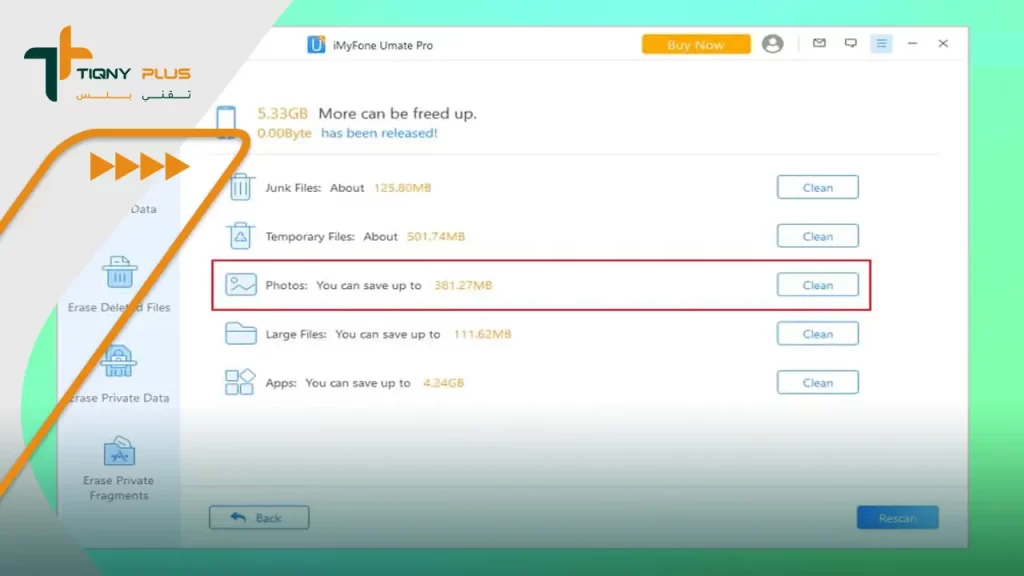
Task: Click the '5.33GB' freeable space value
Action: click(x=282, y=114)
